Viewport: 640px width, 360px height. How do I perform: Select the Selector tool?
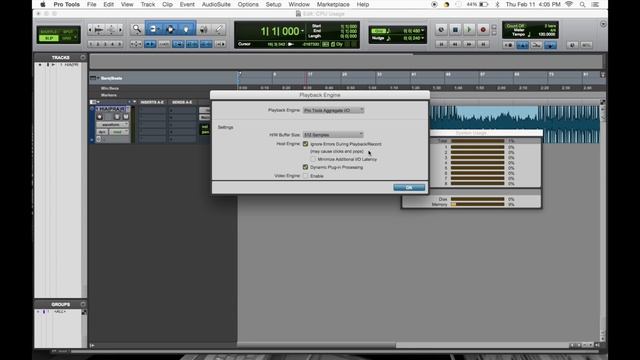[170, 29]
